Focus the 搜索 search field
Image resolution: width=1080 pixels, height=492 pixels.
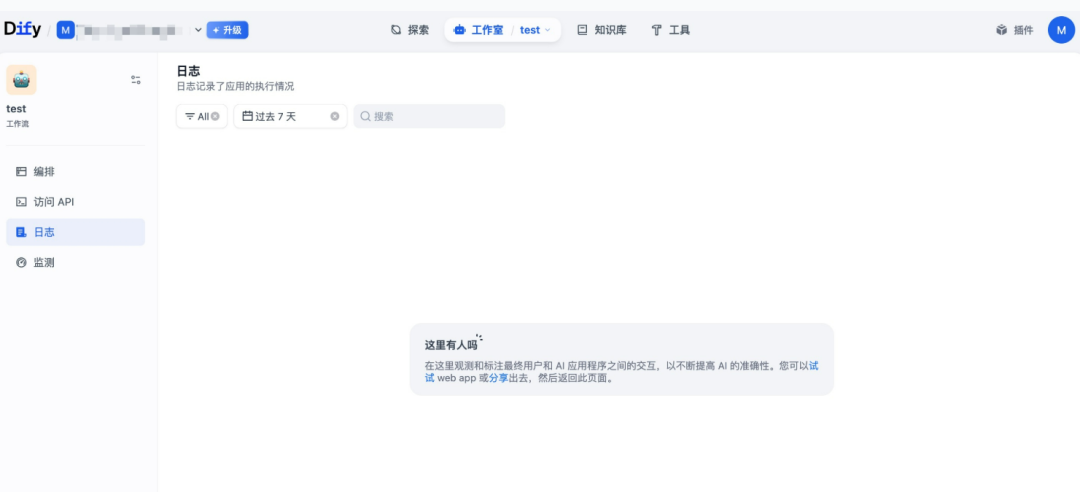pyautogui.click(x=429, y=116)
